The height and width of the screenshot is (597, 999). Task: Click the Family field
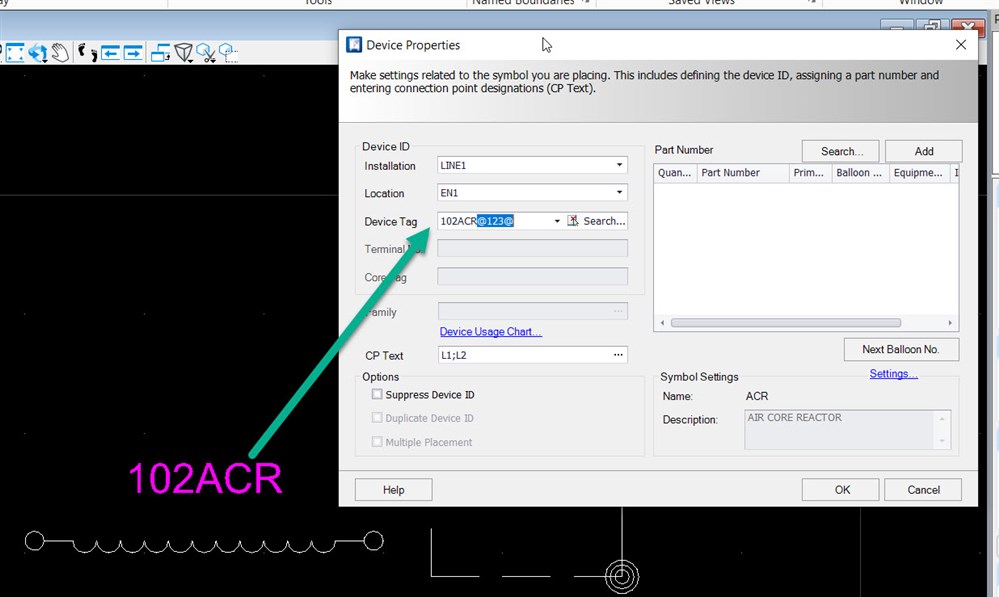point(533,312)
